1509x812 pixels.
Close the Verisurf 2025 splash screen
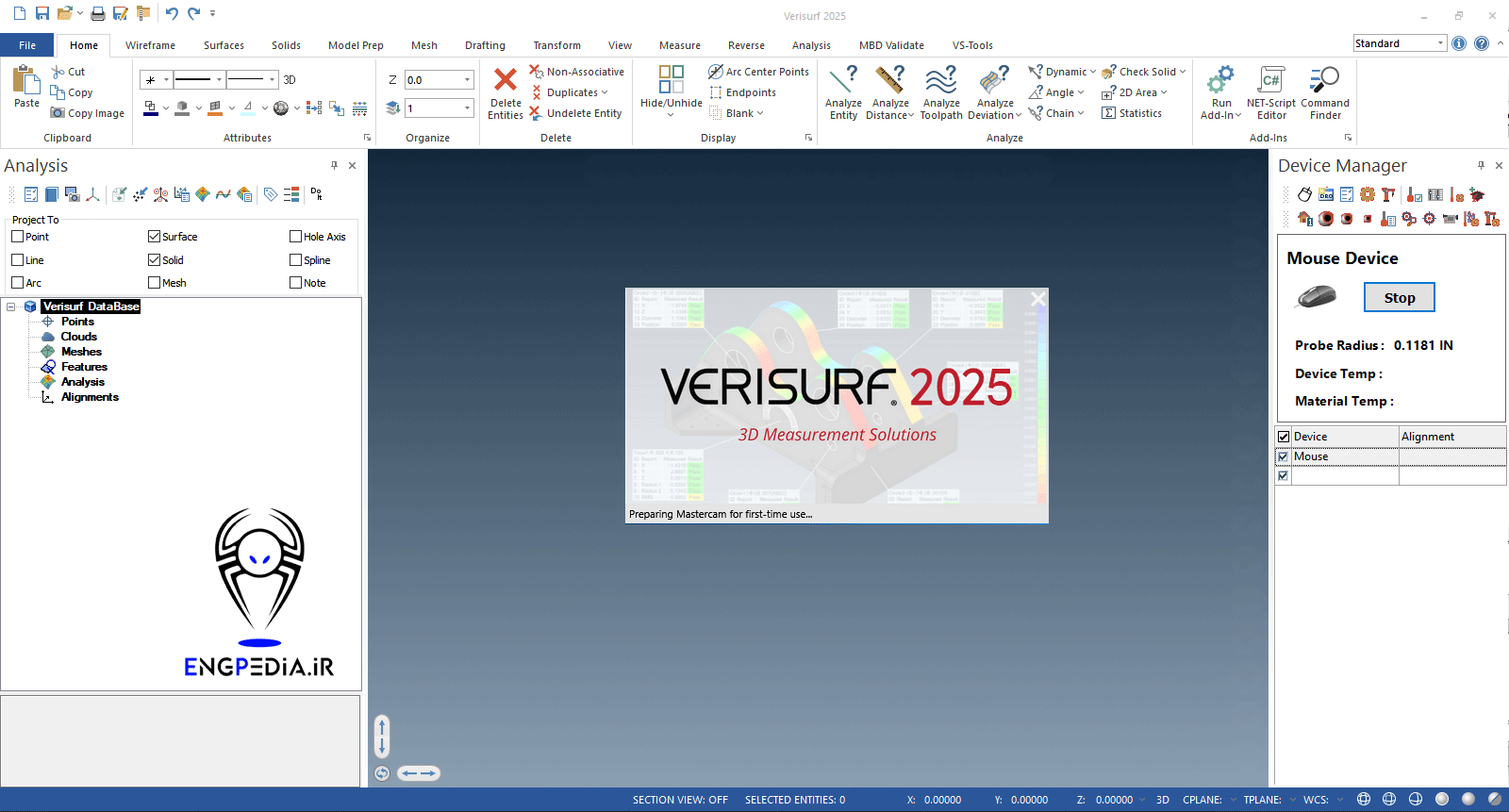[x=1038, y=298]
